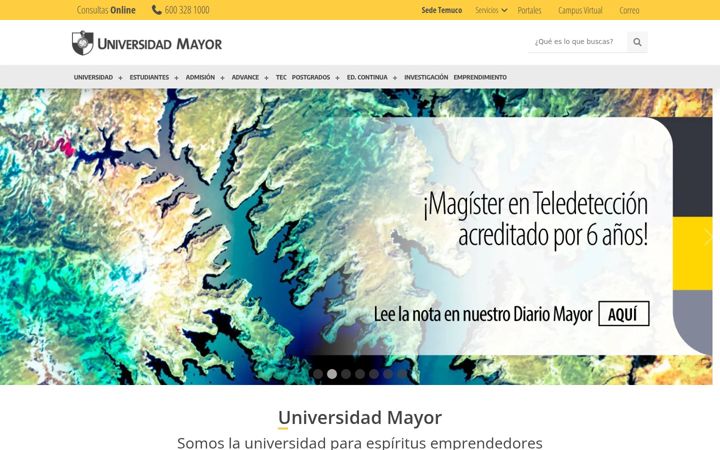This screenshot has width=720, height=450.
Task: Expand the ED. CONTINUA menu plus sign
Action: tap(395, 78)
